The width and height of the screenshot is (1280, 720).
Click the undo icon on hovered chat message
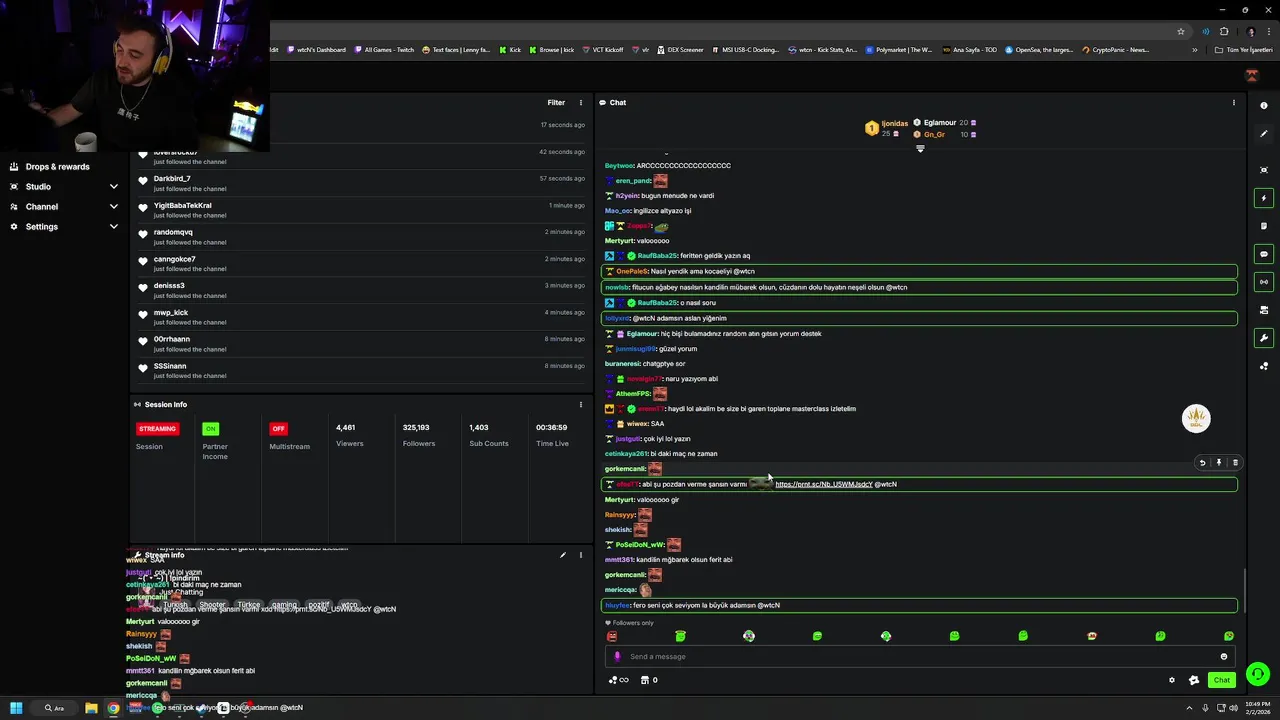pos(1202,463)
